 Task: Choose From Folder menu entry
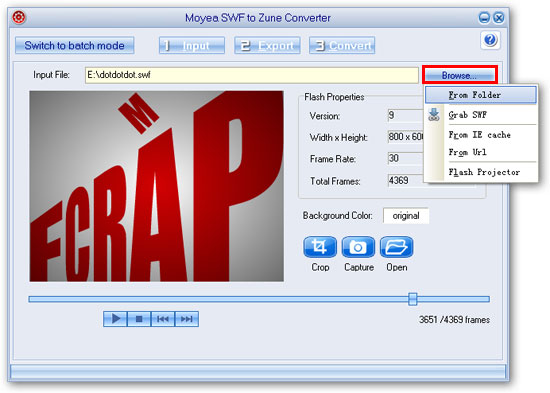(x=481, y=95)
